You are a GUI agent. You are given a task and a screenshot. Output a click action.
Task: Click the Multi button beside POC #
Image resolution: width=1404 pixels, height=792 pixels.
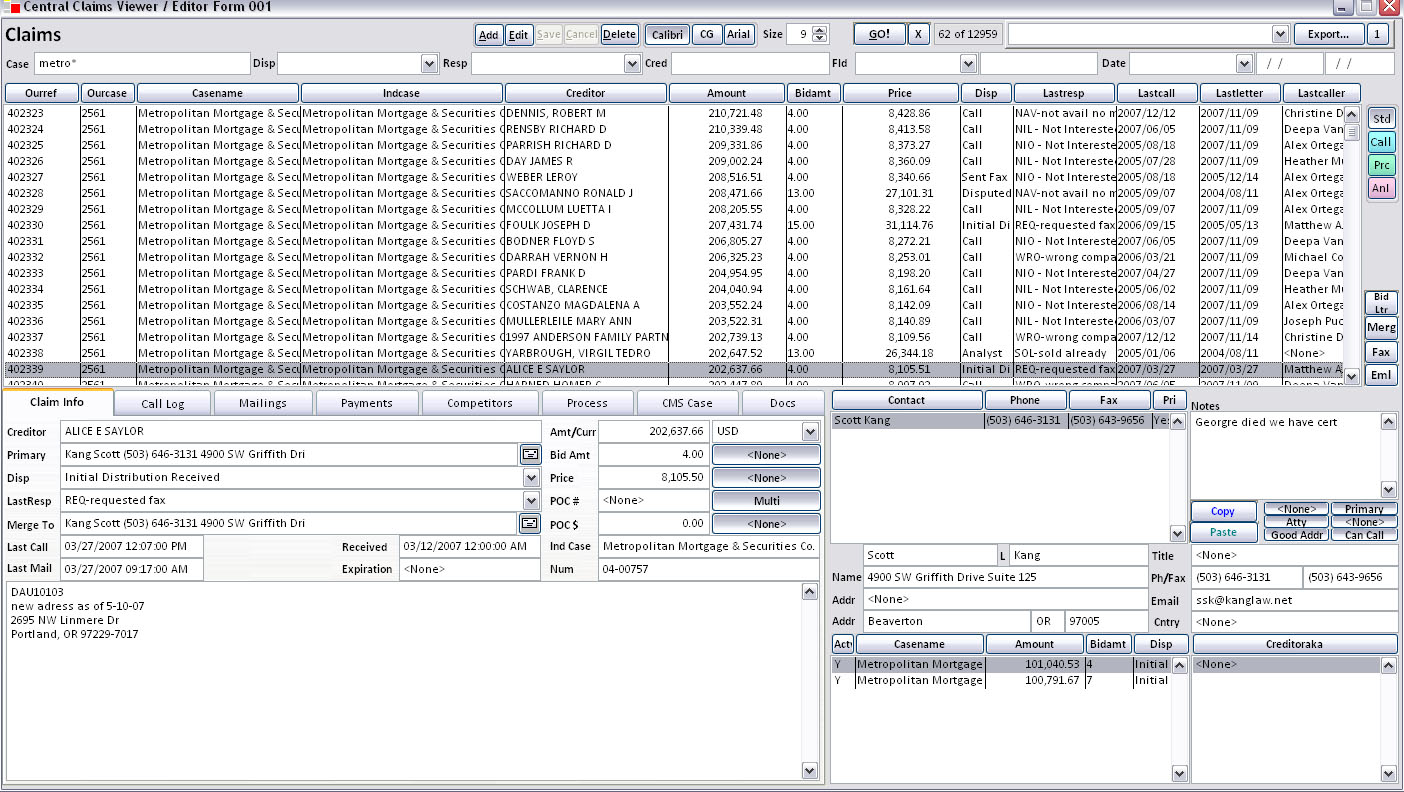766,500
